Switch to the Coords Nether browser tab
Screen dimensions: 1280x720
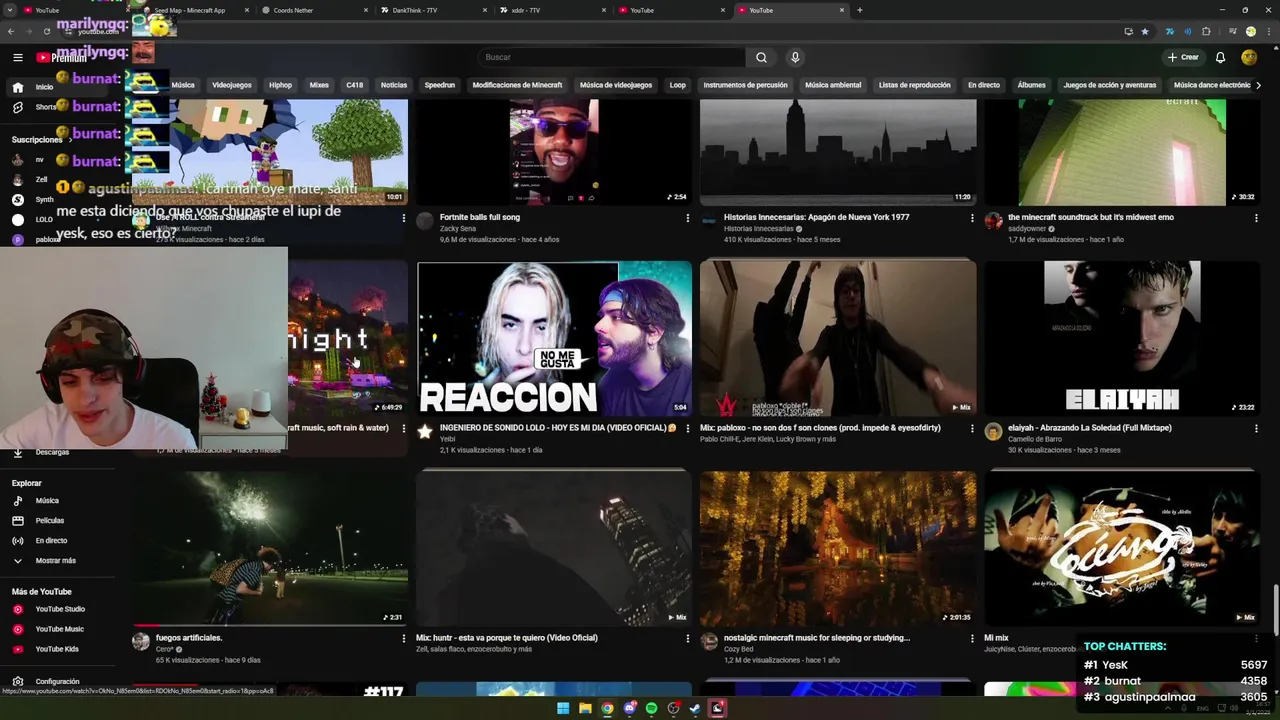(x=312, y=10)
